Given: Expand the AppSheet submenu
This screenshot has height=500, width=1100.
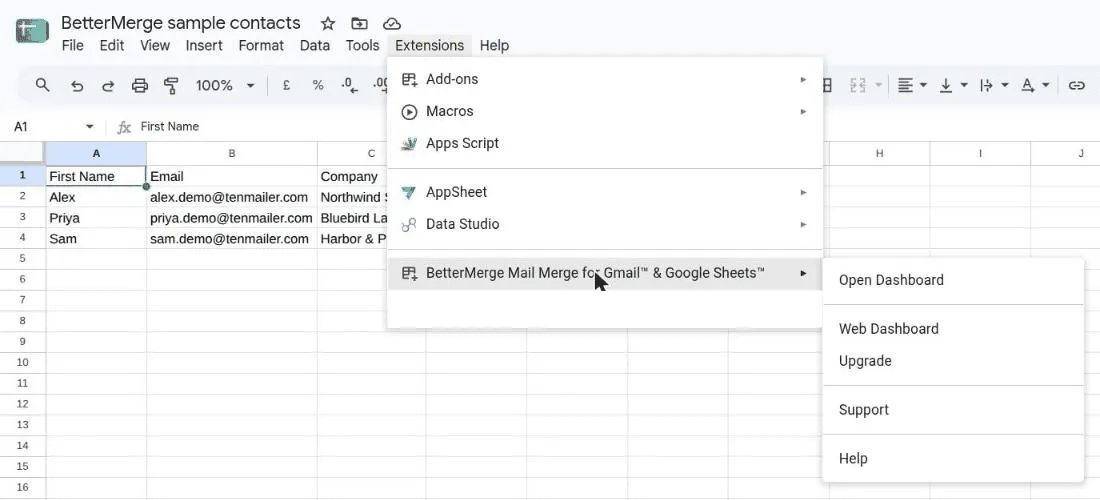Looking at the screenshot, I should click(x=605, y=192).
